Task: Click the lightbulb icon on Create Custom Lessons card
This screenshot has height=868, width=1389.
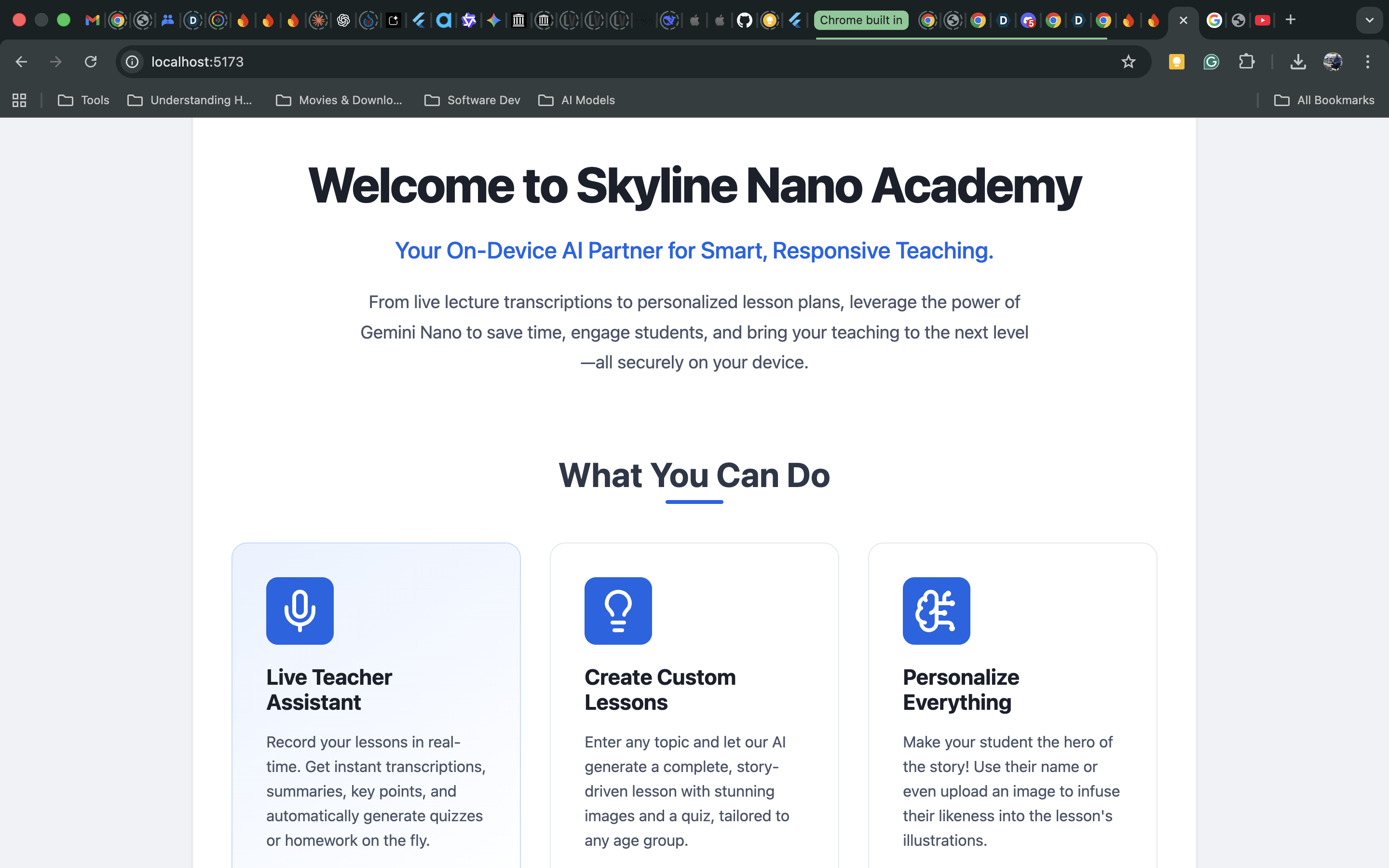Action: point(618,610)
